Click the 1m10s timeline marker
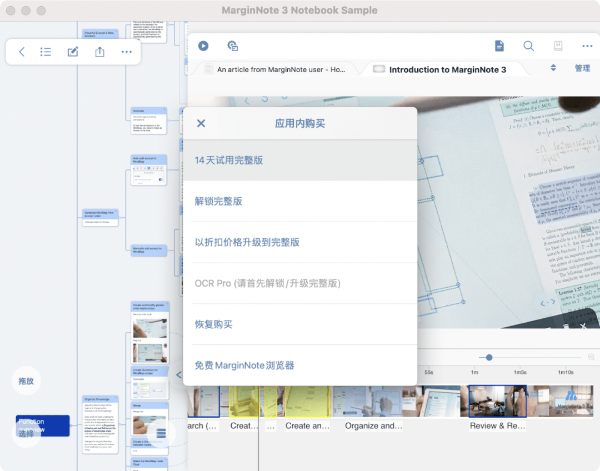This screenshot has width=600, height=471. tap(565, 372)
